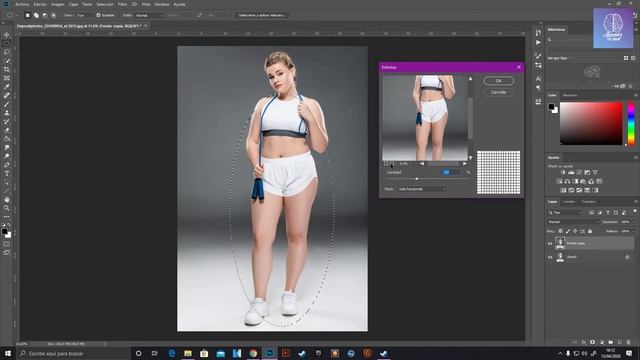Switch to the Muestras tab
The image size is (640, 360).
pyautogui.click(x=570, y=95)
